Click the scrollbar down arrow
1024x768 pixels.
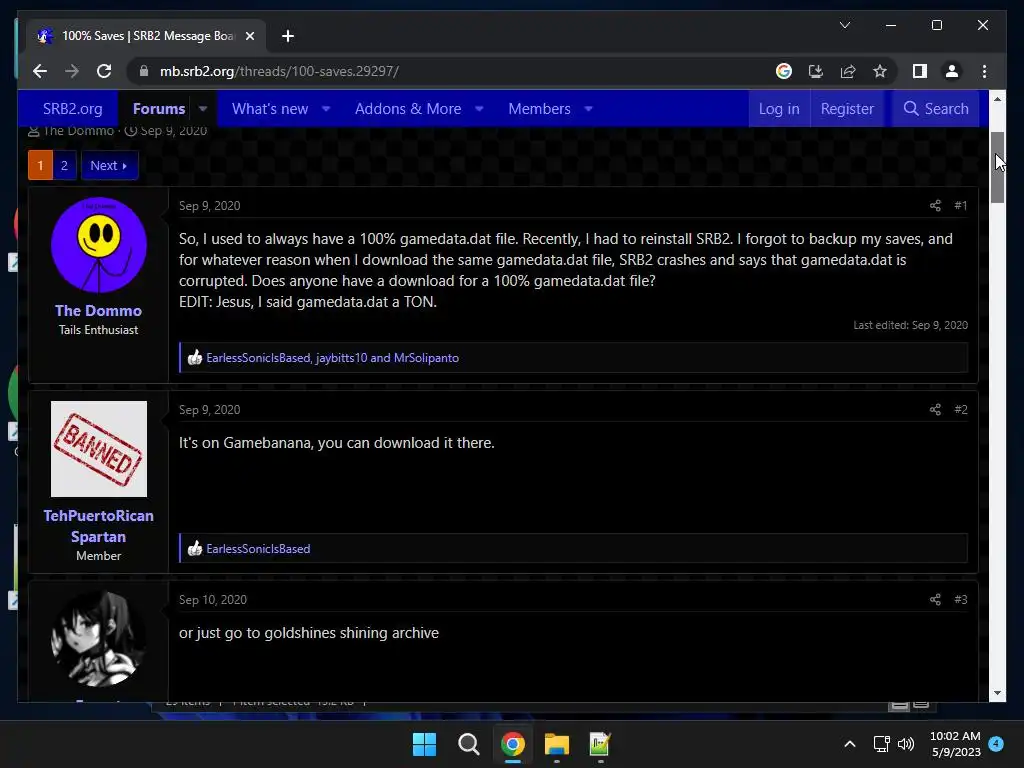997,693
